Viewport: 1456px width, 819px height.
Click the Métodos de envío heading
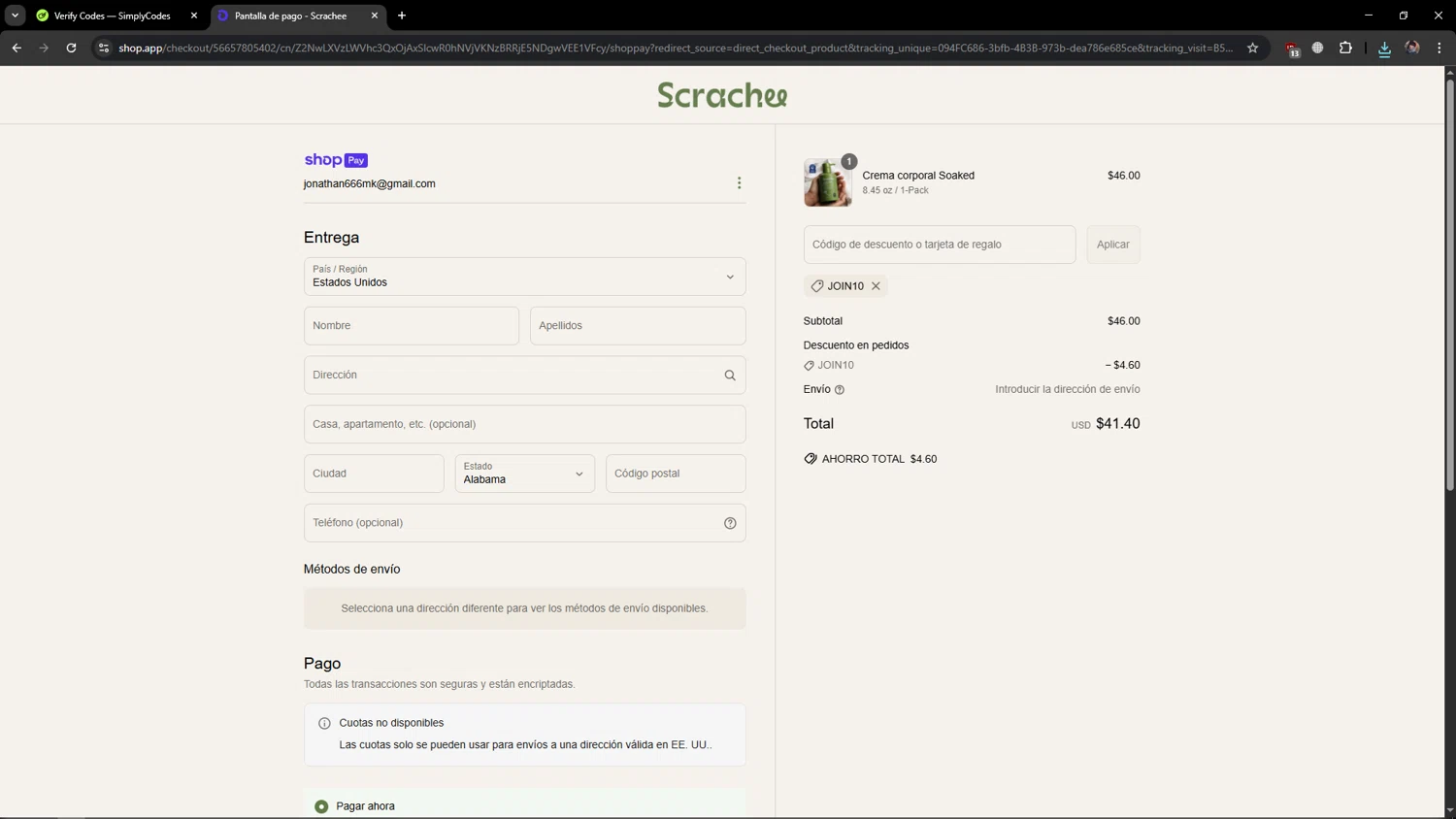(351, 570)
